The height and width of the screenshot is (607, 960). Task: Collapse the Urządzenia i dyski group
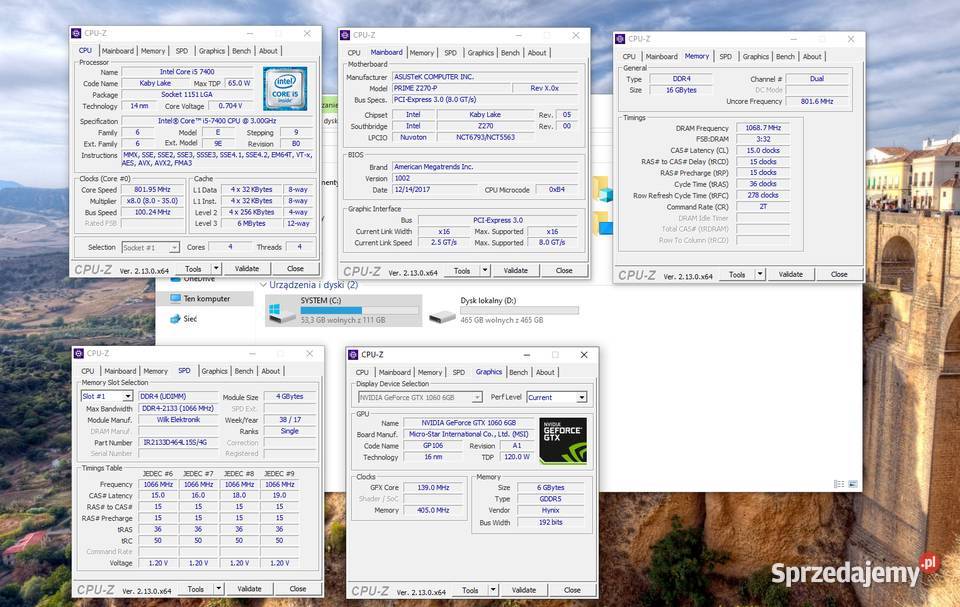point(264,285)
